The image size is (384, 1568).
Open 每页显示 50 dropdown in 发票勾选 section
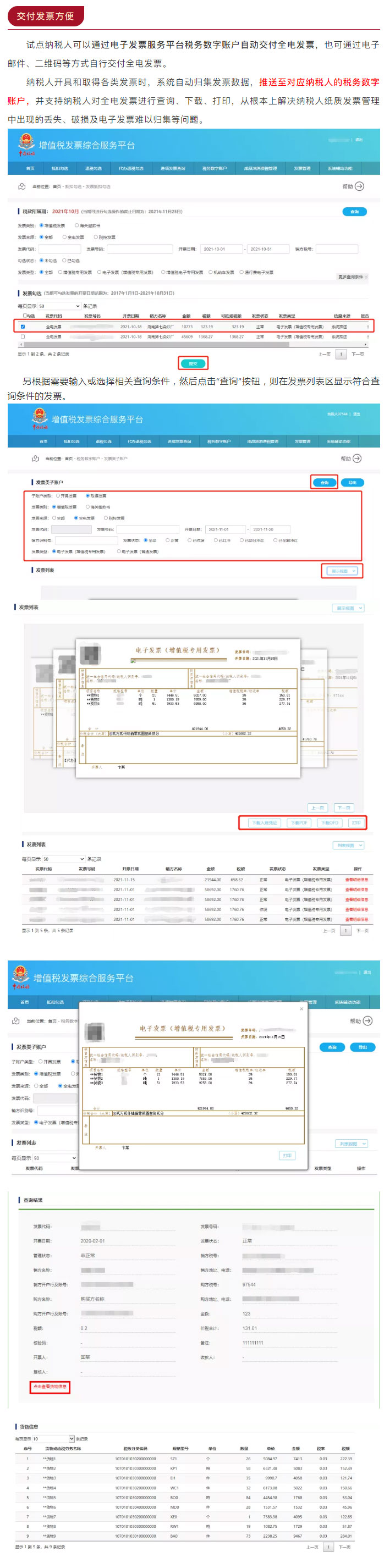pos(59,306)
